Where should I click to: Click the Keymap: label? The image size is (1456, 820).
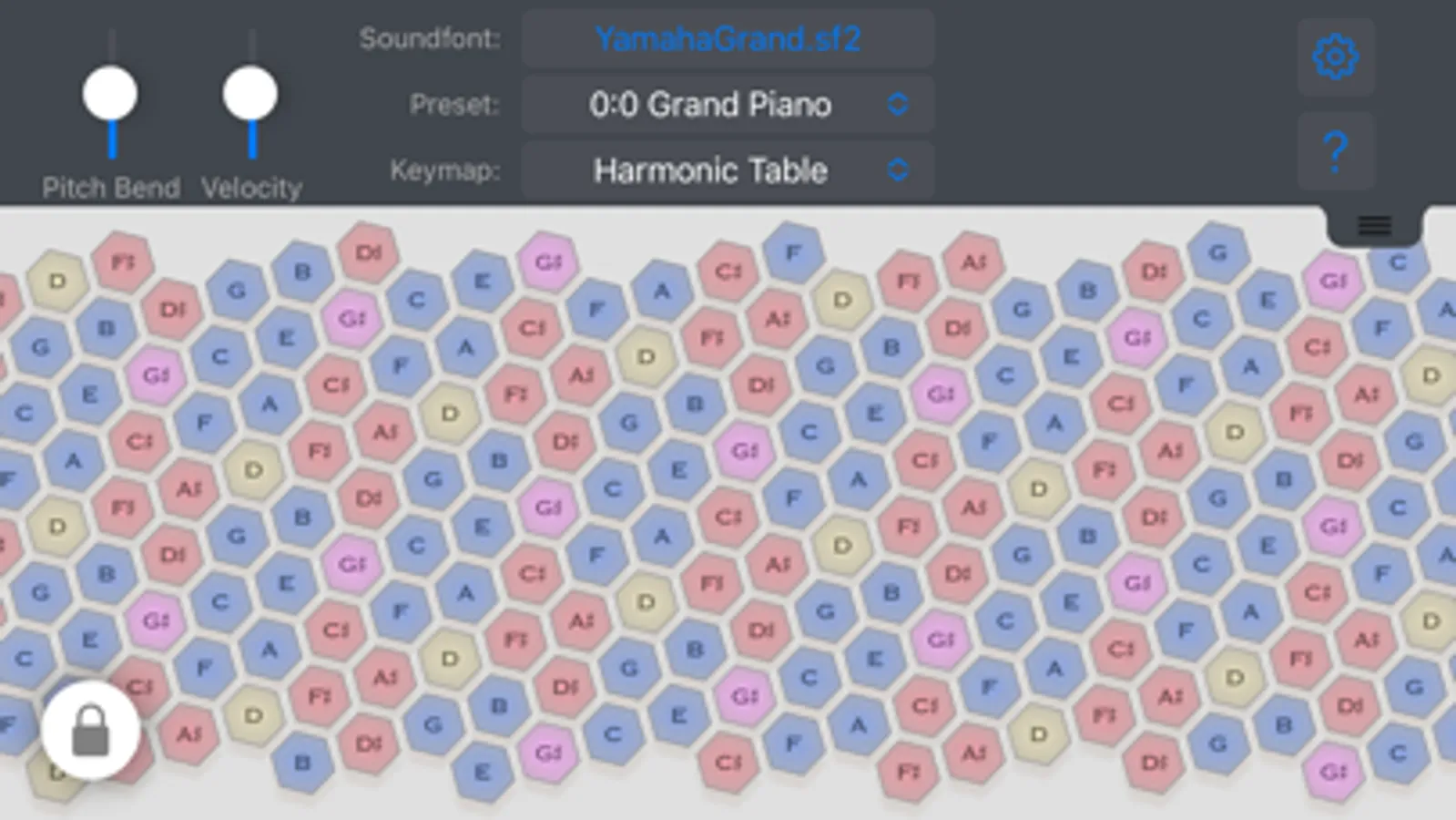coord(445,170)
